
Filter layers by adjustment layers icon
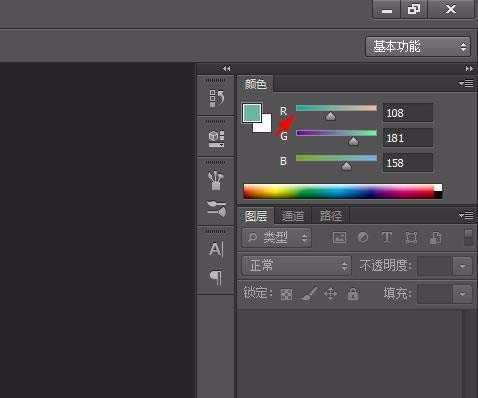pyautogui.click(x=363, y=238)
